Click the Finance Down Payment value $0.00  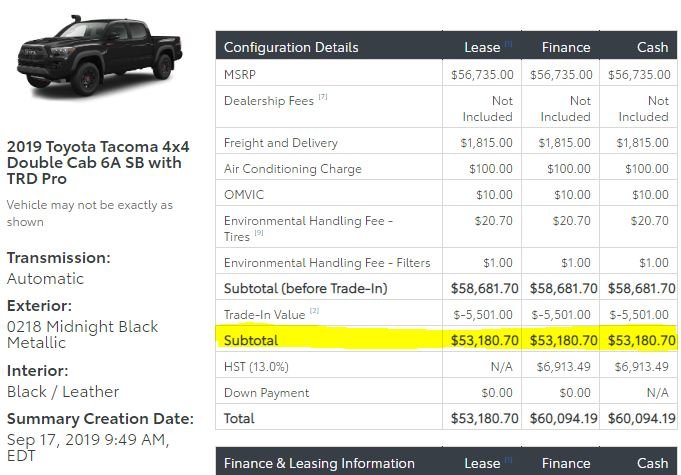point(575,393)
